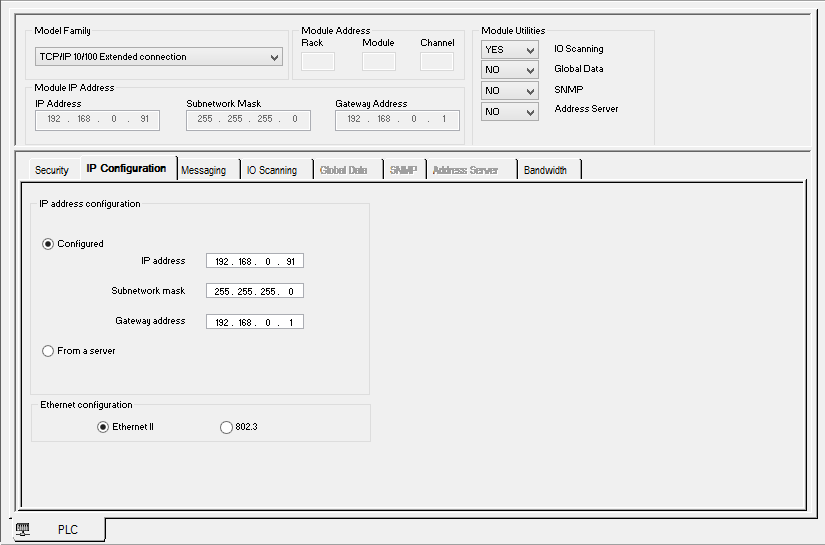Click the Module Utilities heading
Screen dimensions: 825x545
click(x=513, y=31)
